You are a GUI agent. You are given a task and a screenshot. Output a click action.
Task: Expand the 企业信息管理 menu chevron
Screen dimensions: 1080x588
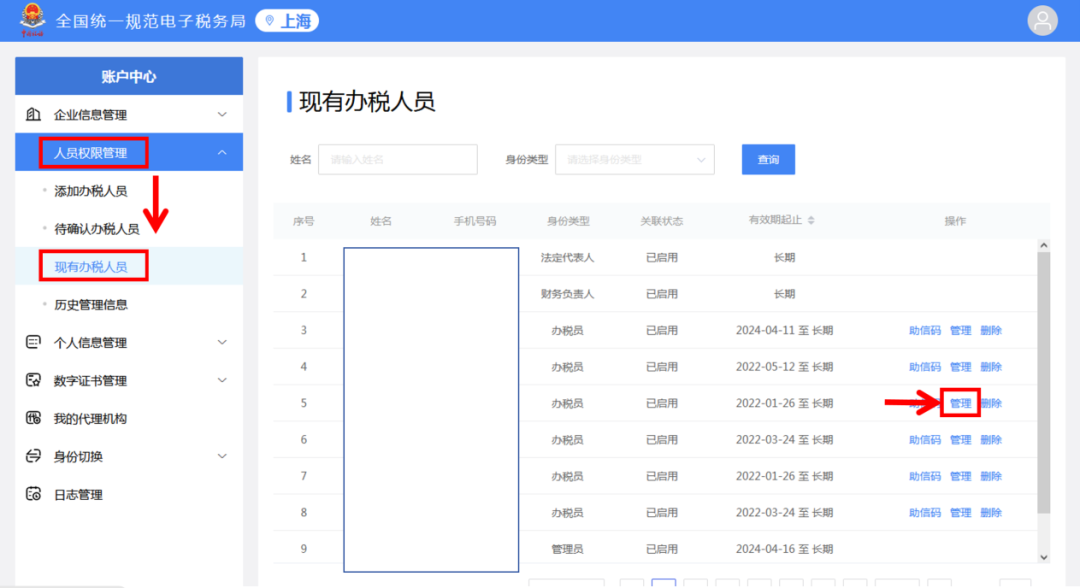[x=222, y=114]
